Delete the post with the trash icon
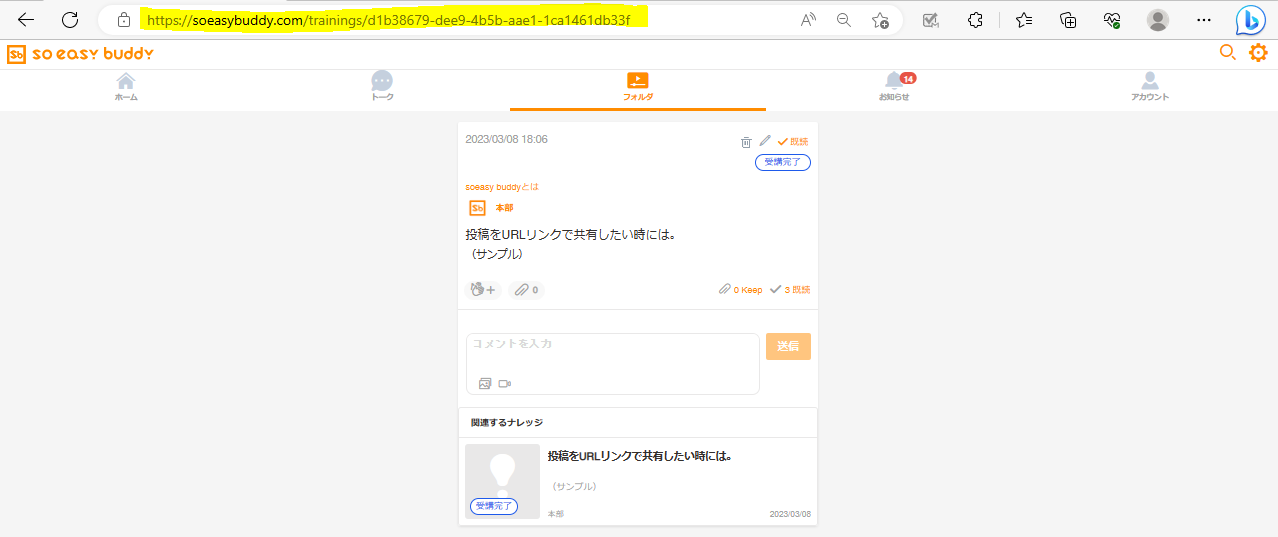The image size is (1278, 537). point(746,142)
